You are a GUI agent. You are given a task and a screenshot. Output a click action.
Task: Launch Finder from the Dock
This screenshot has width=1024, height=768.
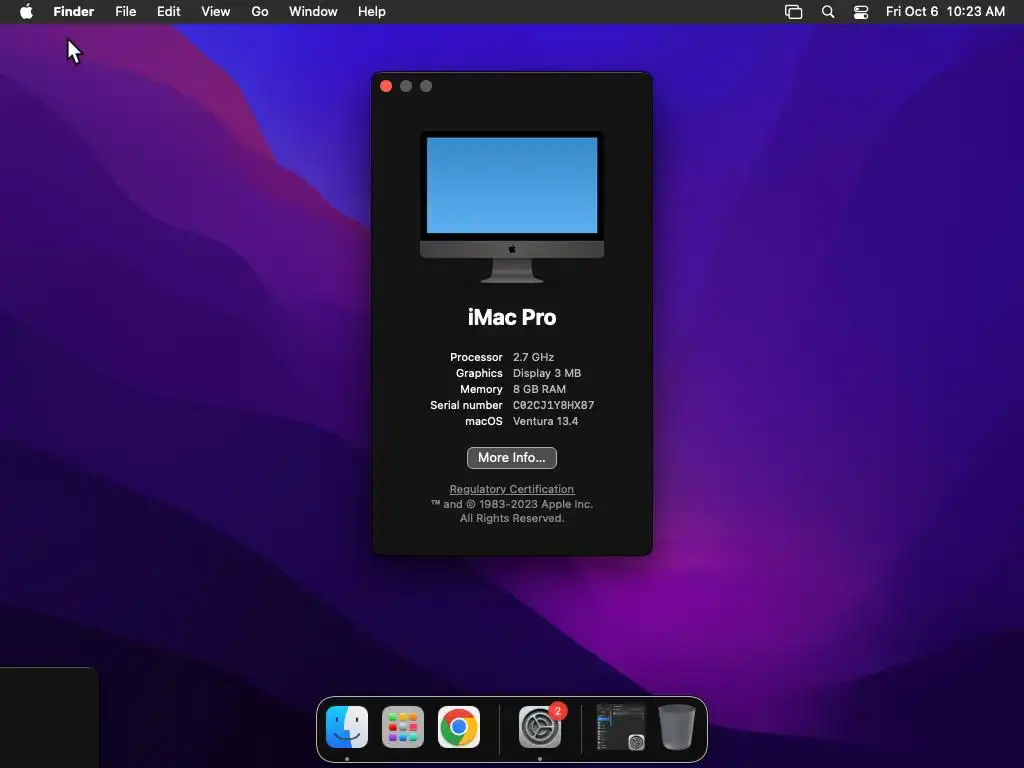347,727
